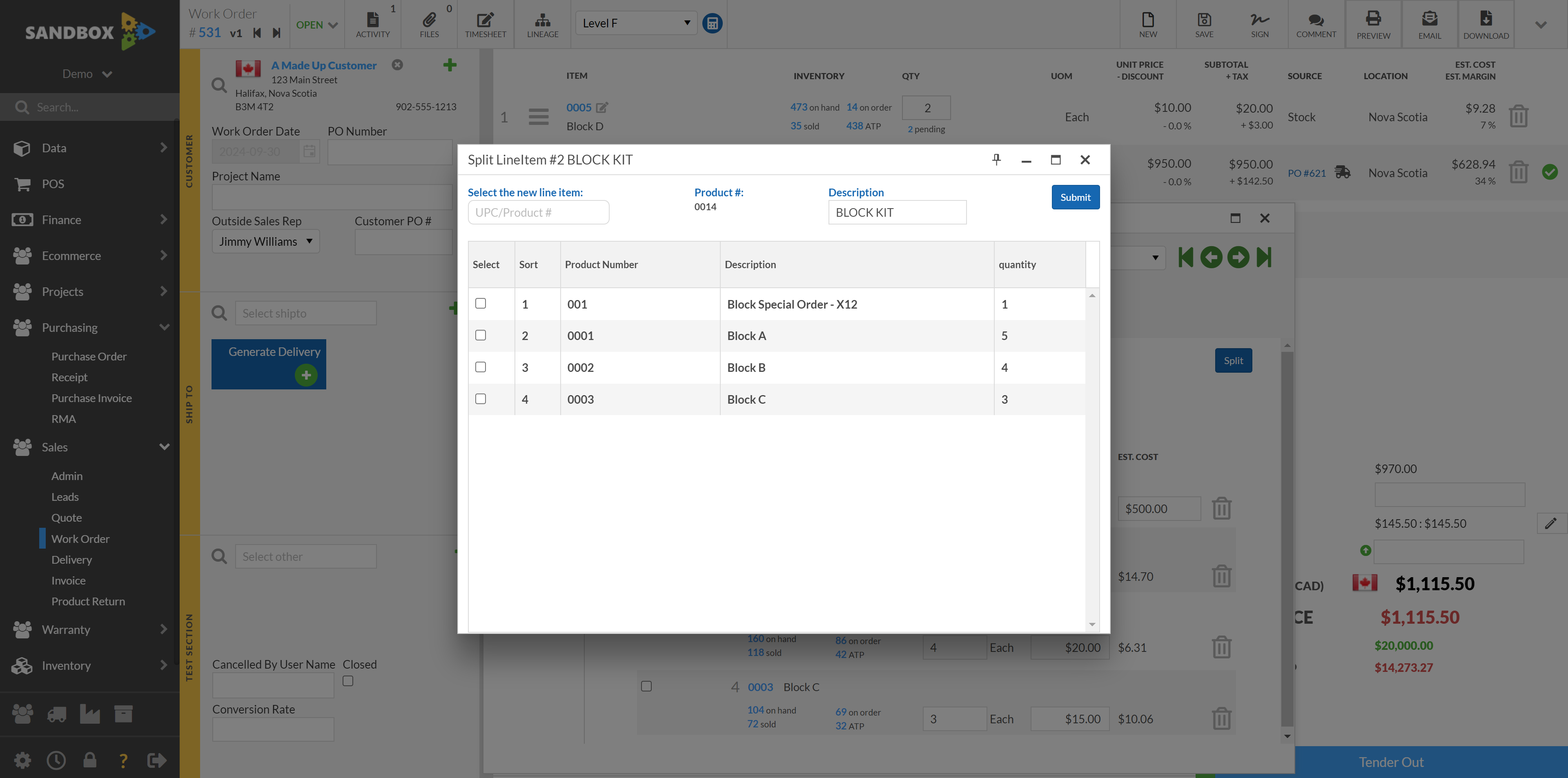The image size is (1568, 778).
Task: Click the Sign icon
Action: tap(1260, 24)
